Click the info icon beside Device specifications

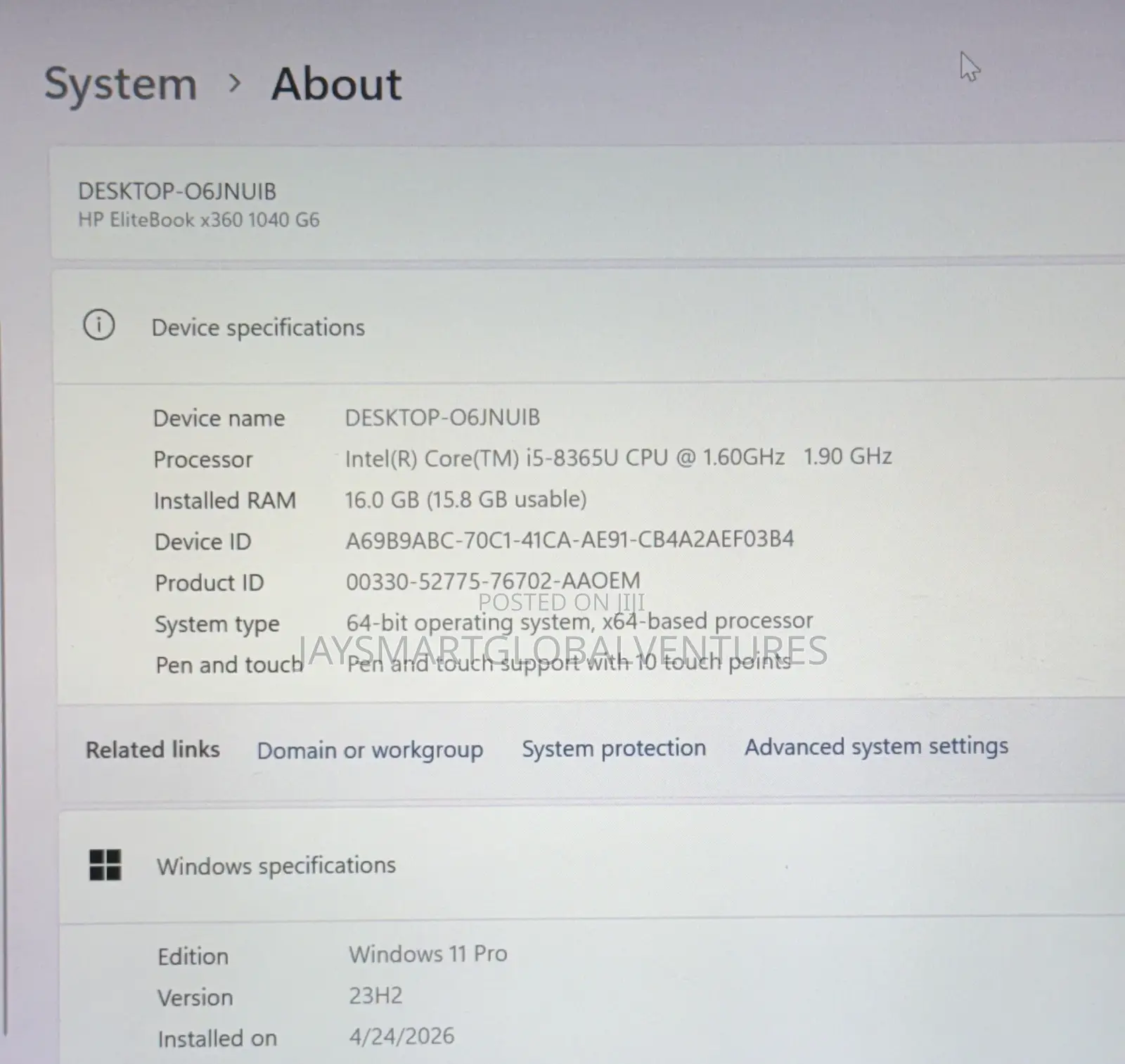point(99,326)
